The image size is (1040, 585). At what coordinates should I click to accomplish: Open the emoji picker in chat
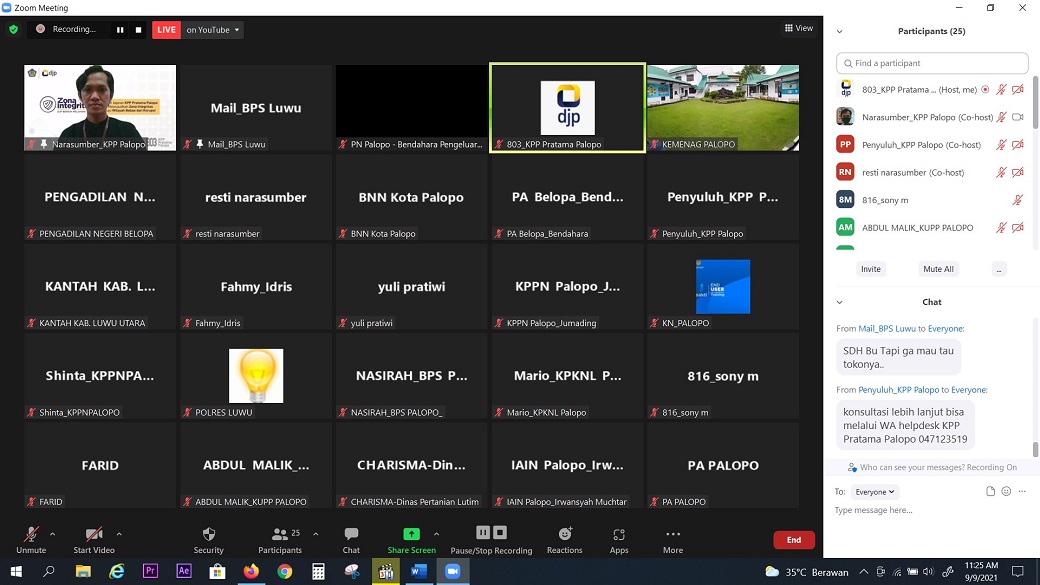[1006, 492]
